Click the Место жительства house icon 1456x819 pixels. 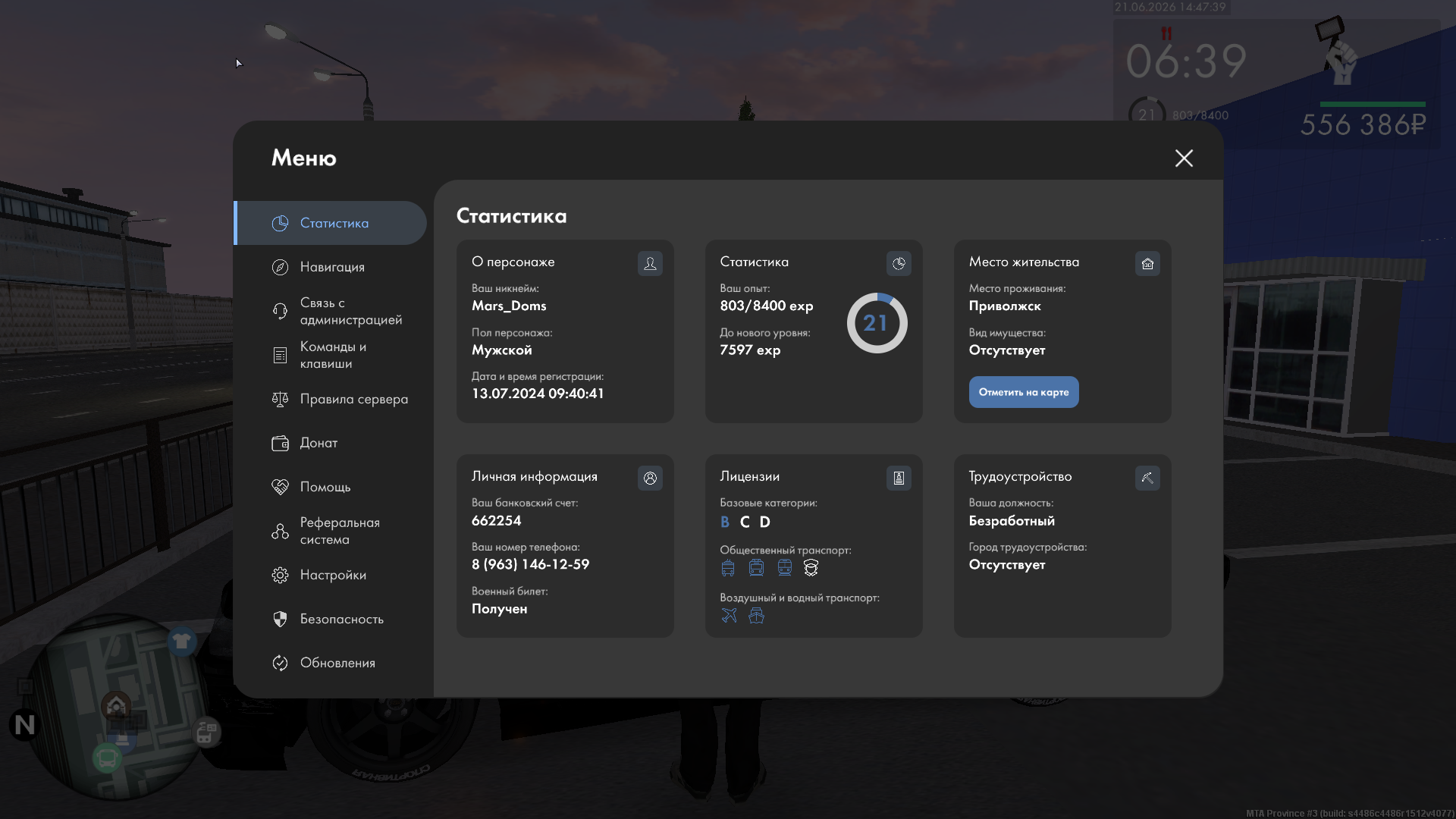pos(1147,263)
